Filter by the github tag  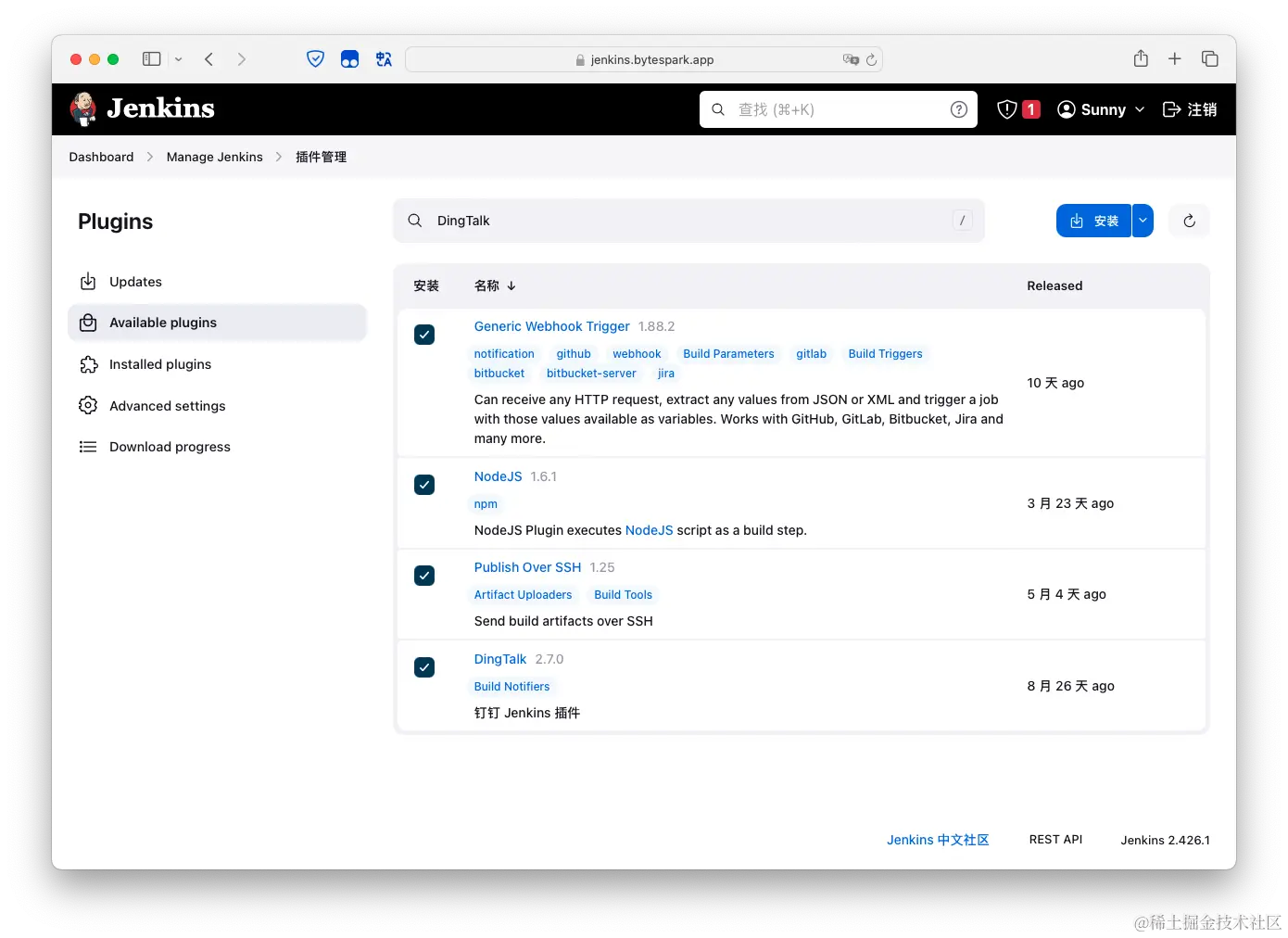(x=574, y=354)
